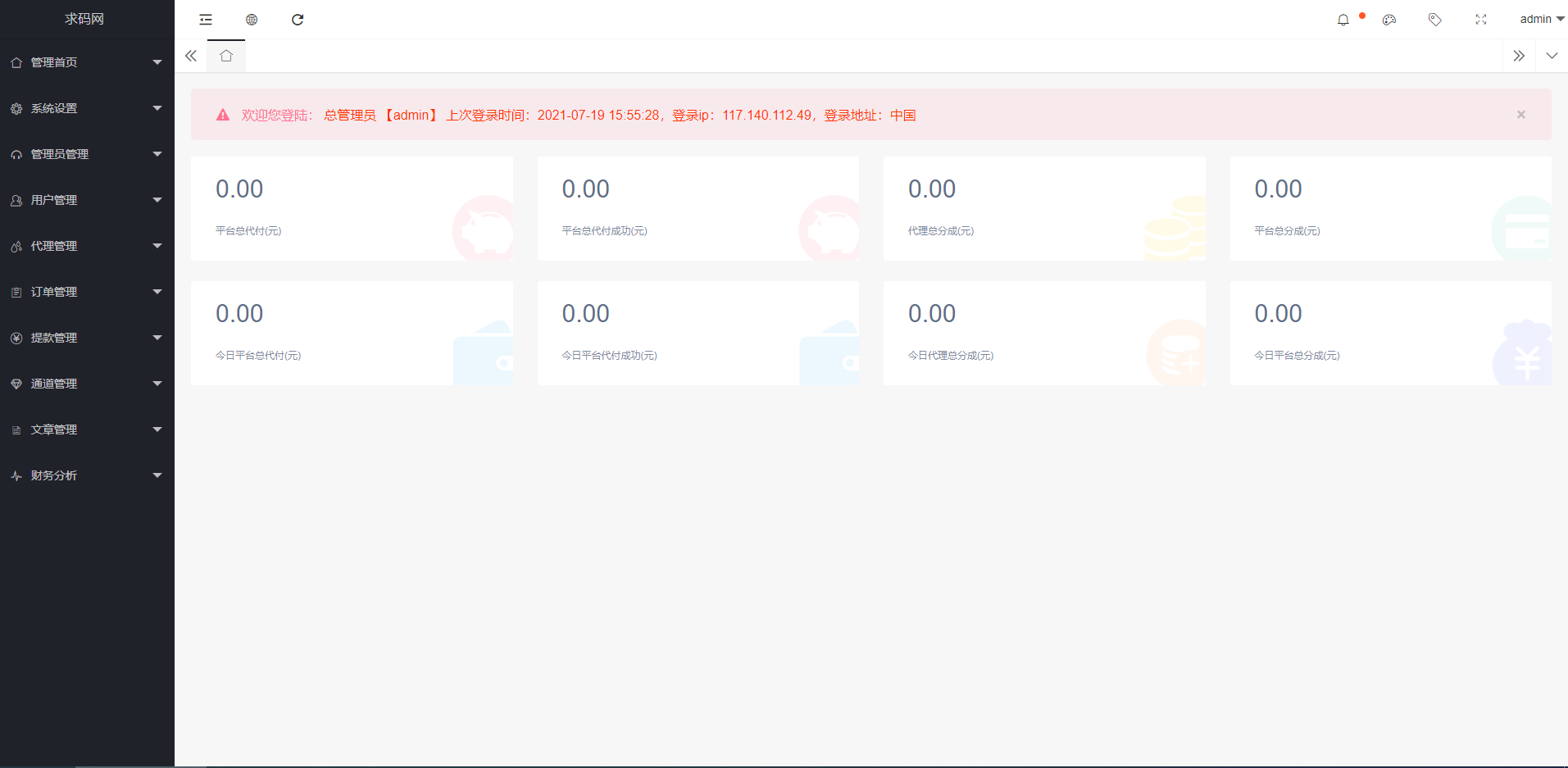Open the admin user dropdown
This screenshot has width=1568, height=768.
[x=1541, y=20]
